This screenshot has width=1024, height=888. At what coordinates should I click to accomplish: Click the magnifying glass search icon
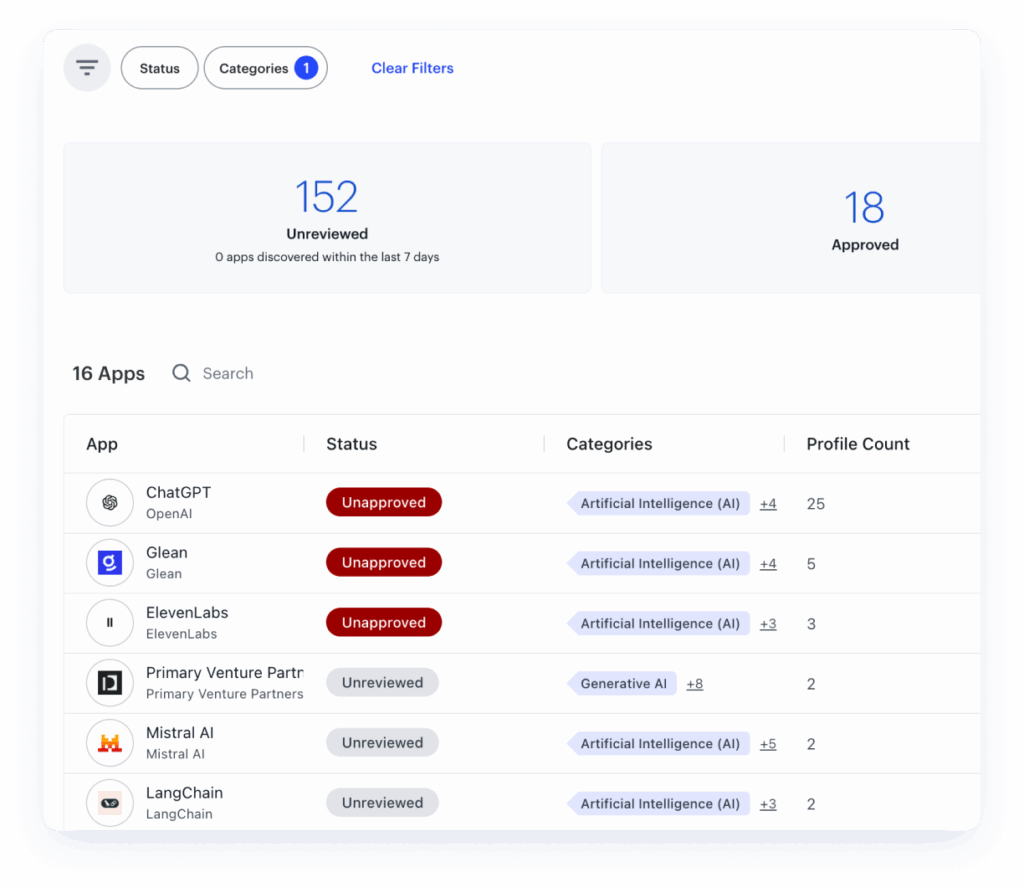[x=181, y=373]
